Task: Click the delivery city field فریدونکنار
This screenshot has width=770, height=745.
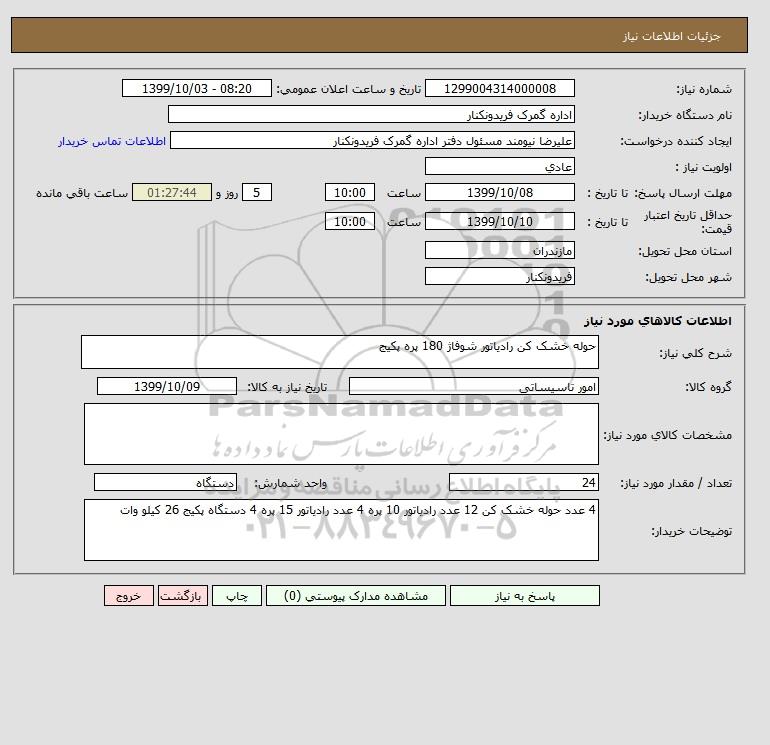Action: click(x=500, y=276)
